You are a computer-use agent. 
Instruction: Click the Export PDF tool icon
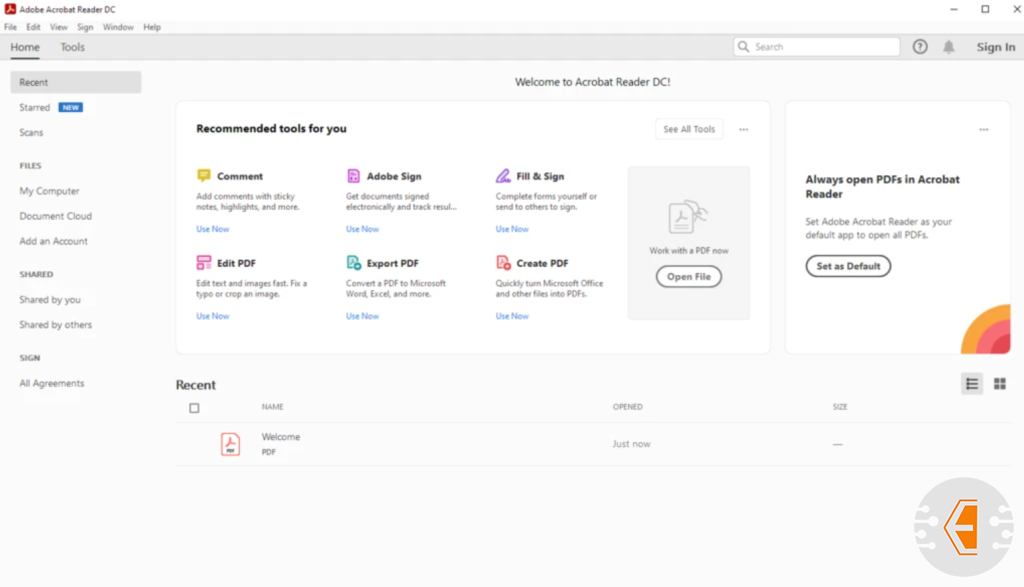[354, 263]
